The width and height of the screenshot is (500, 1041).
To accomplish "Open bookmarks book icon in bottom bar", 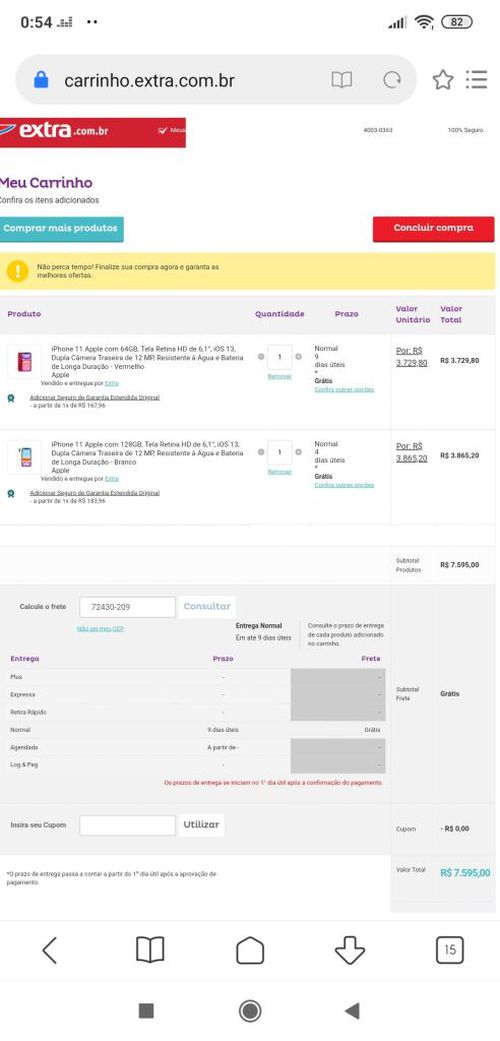I will [150, 950].
